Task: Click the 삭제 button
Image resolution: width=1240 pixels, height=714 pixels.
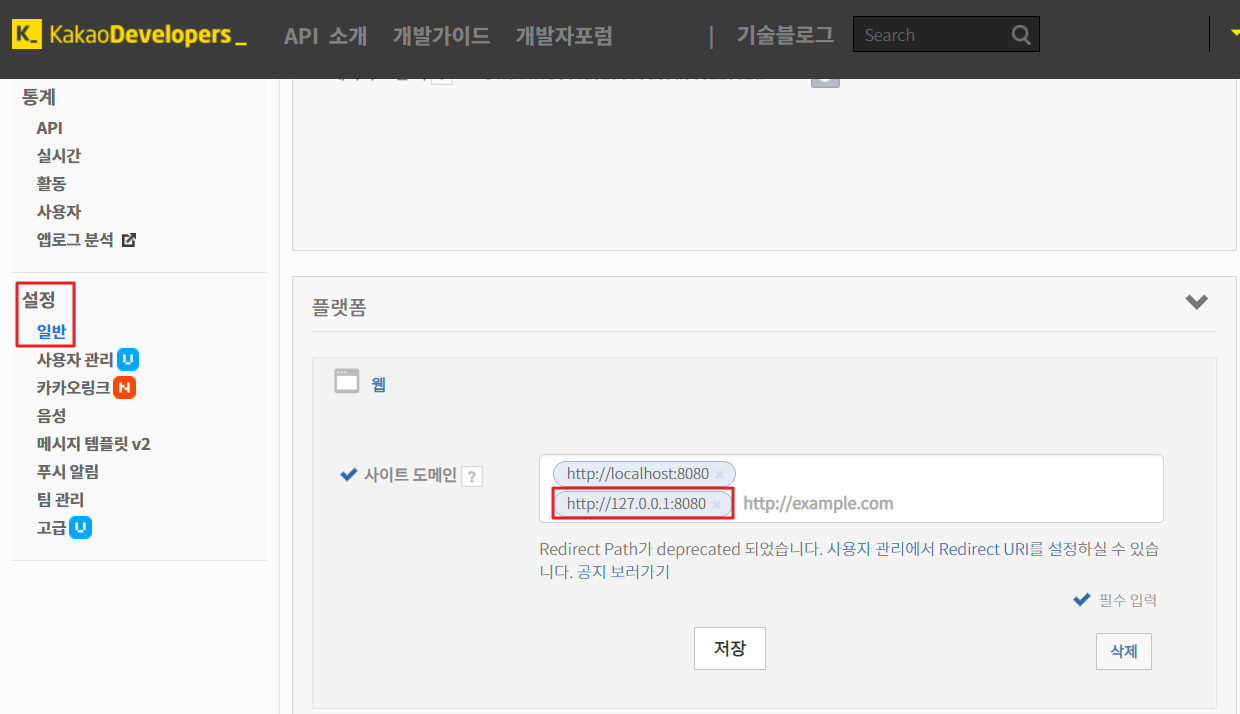Action: 1124,651
